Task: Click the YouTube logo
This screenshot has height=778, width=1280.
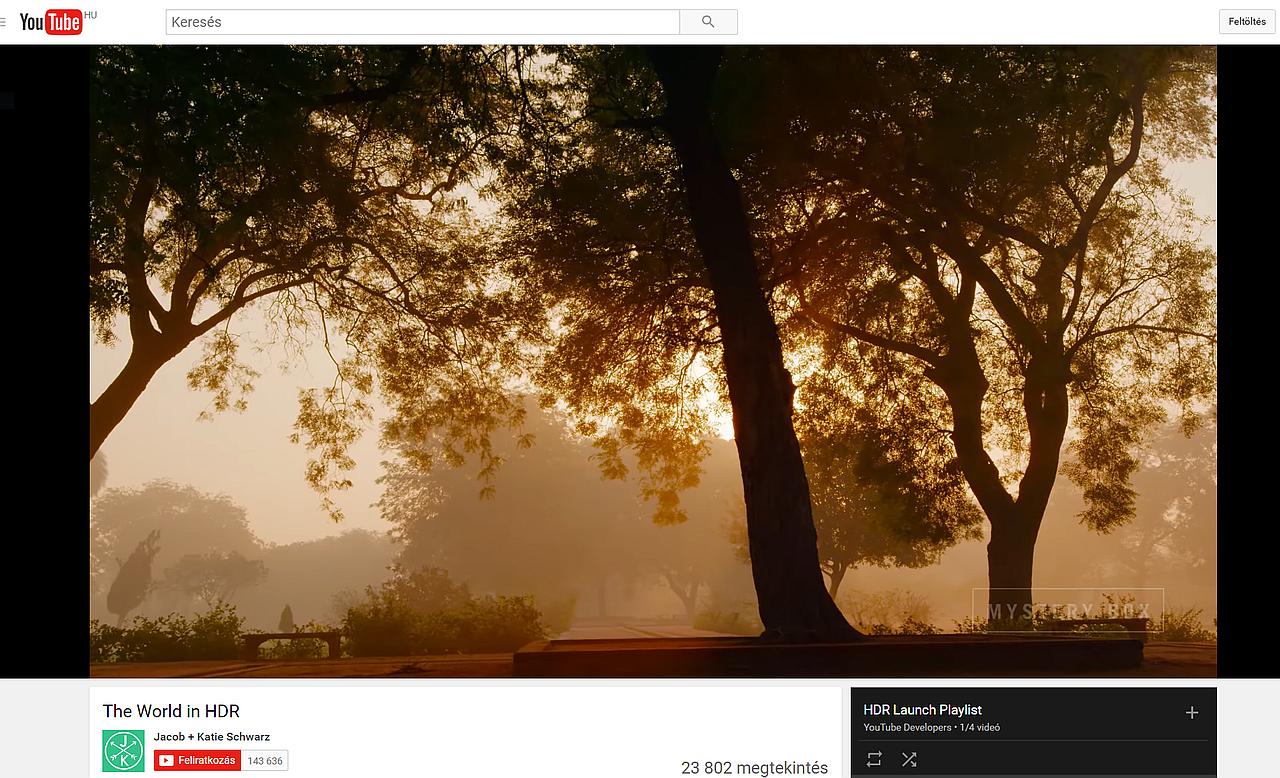Action: [50, 22]
